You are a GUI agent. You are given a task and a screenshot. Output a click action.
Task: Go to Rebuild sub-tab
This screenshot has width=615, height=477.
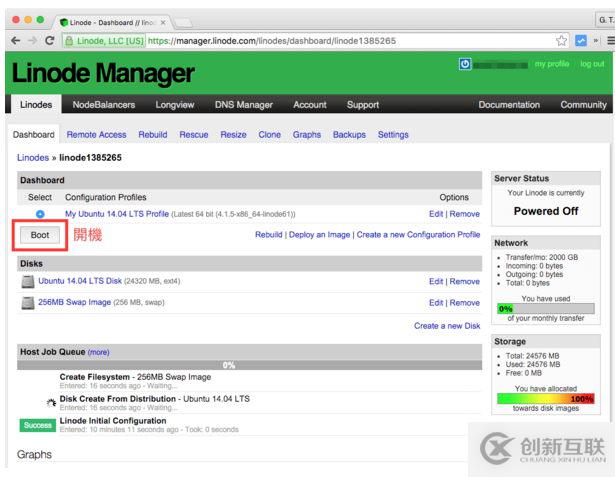coord(153,135)
